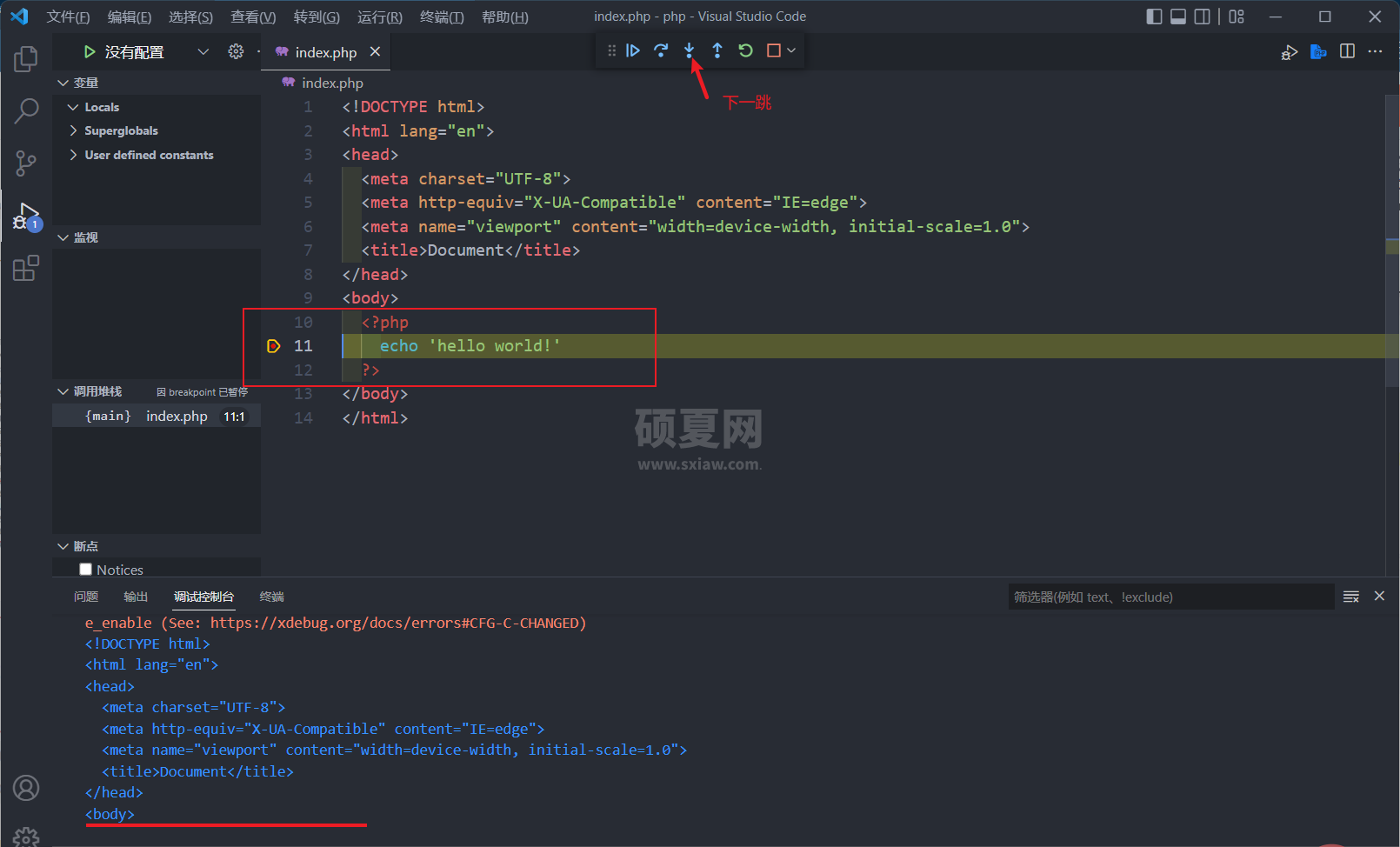Close the index.php editor tab
This screenshot has height=847, width=1400.
[375, 51]
